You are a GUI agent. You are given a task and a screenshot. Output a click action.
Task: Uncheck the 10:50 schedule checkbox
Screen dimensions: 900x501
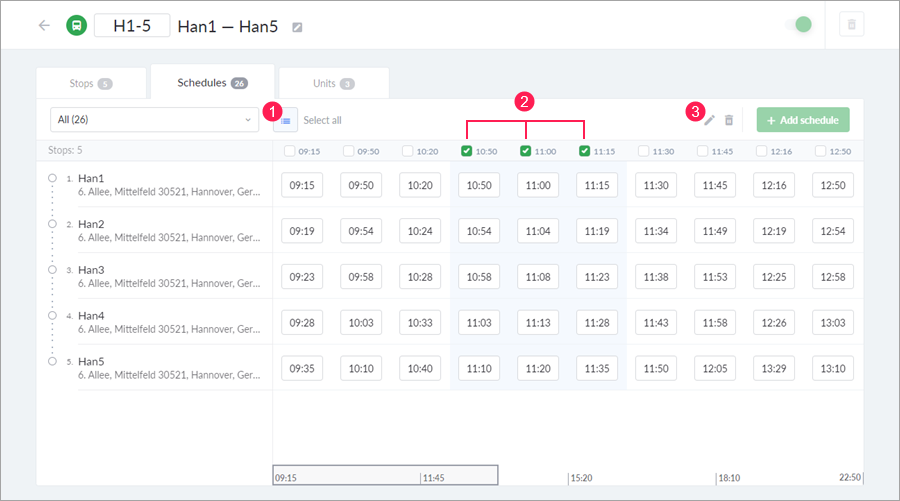click(x=467, y=152)
